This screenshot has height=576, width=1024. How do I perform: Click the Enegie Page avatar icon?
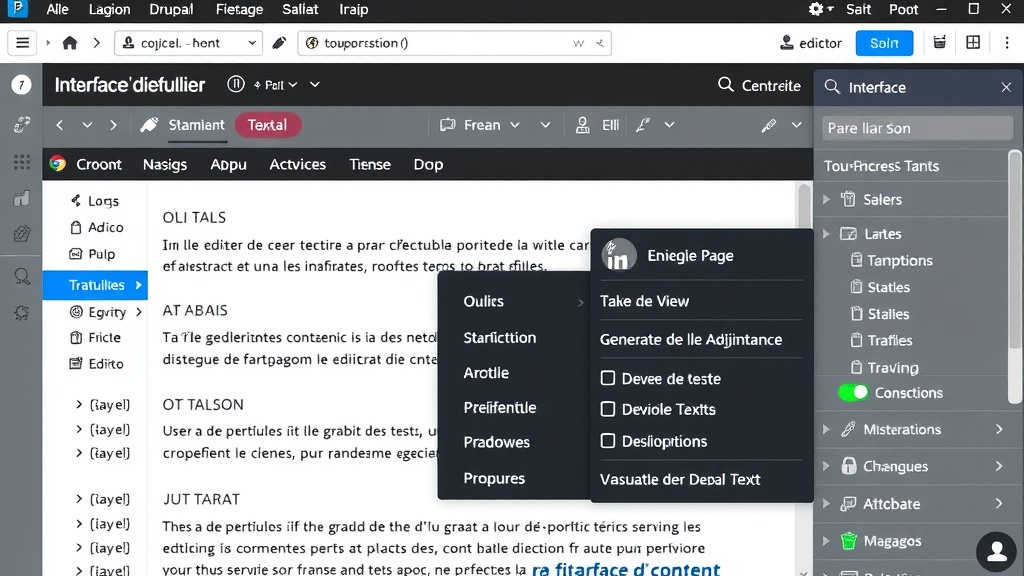[x=619, y=255]
